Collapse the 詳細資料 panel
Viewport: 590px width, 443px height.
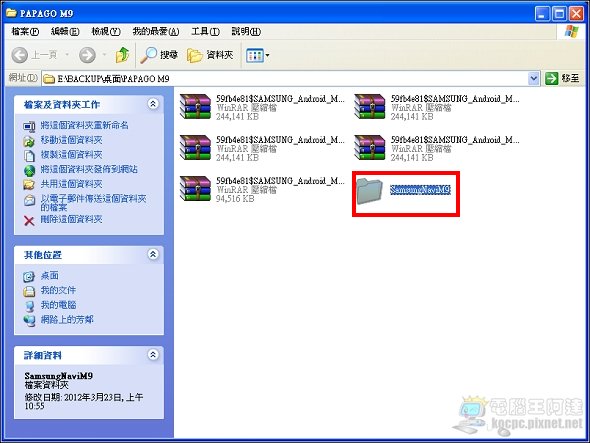(x=153, y=355)
